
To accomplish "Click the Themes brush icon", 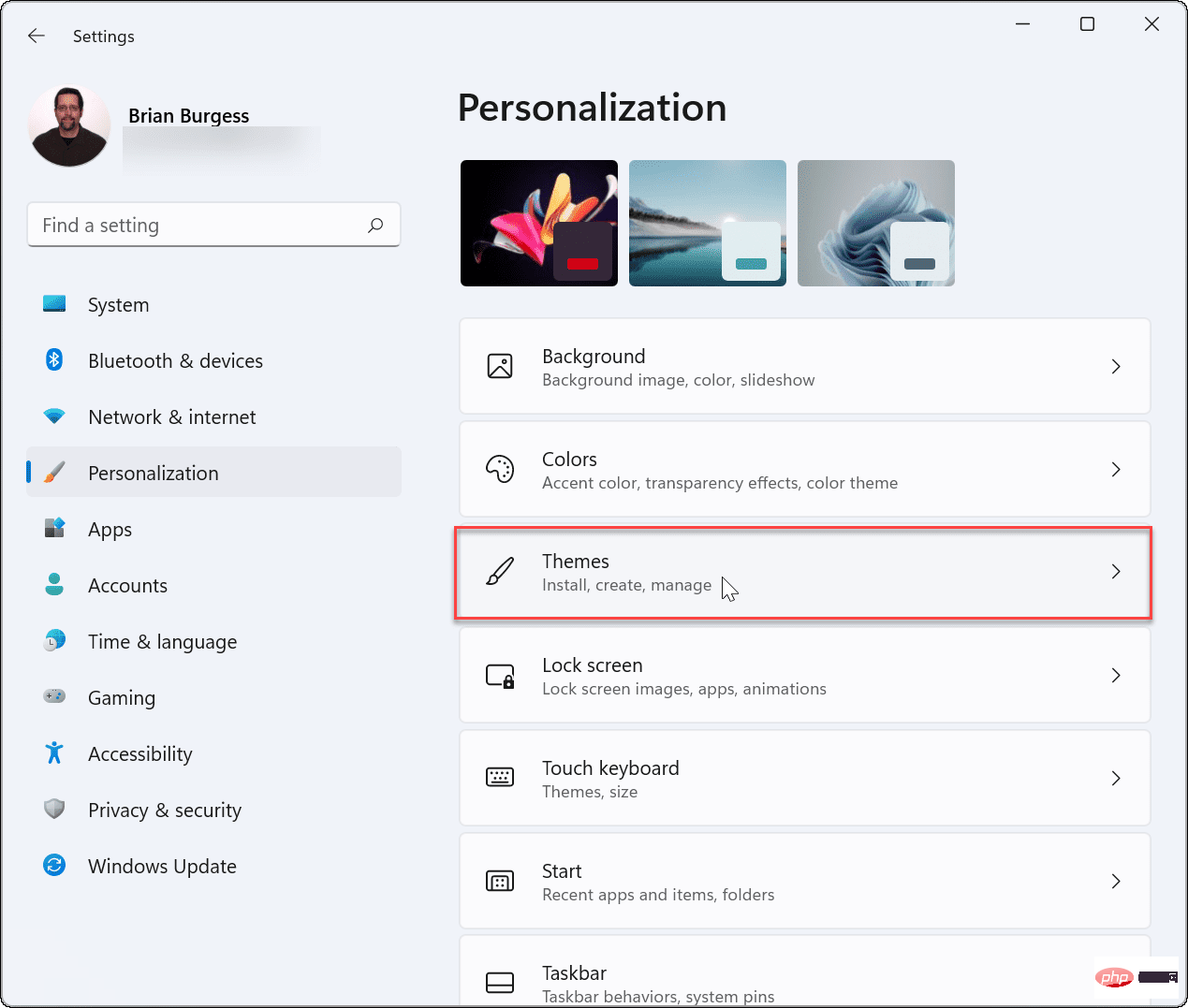I will 500,571.
